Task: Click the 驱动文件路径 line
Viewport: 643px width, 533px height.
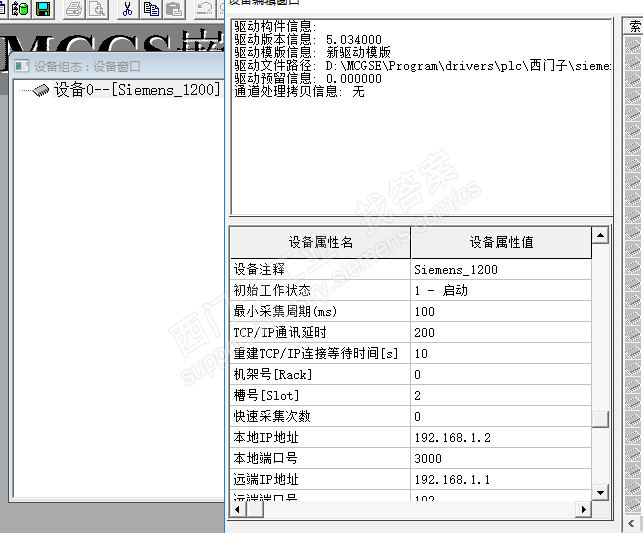Action: (422, 66)
